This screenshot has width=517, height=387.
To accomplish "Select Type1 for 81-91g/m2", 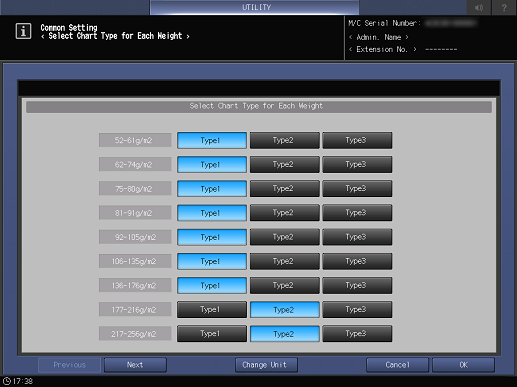I will (x=212, y=213).
